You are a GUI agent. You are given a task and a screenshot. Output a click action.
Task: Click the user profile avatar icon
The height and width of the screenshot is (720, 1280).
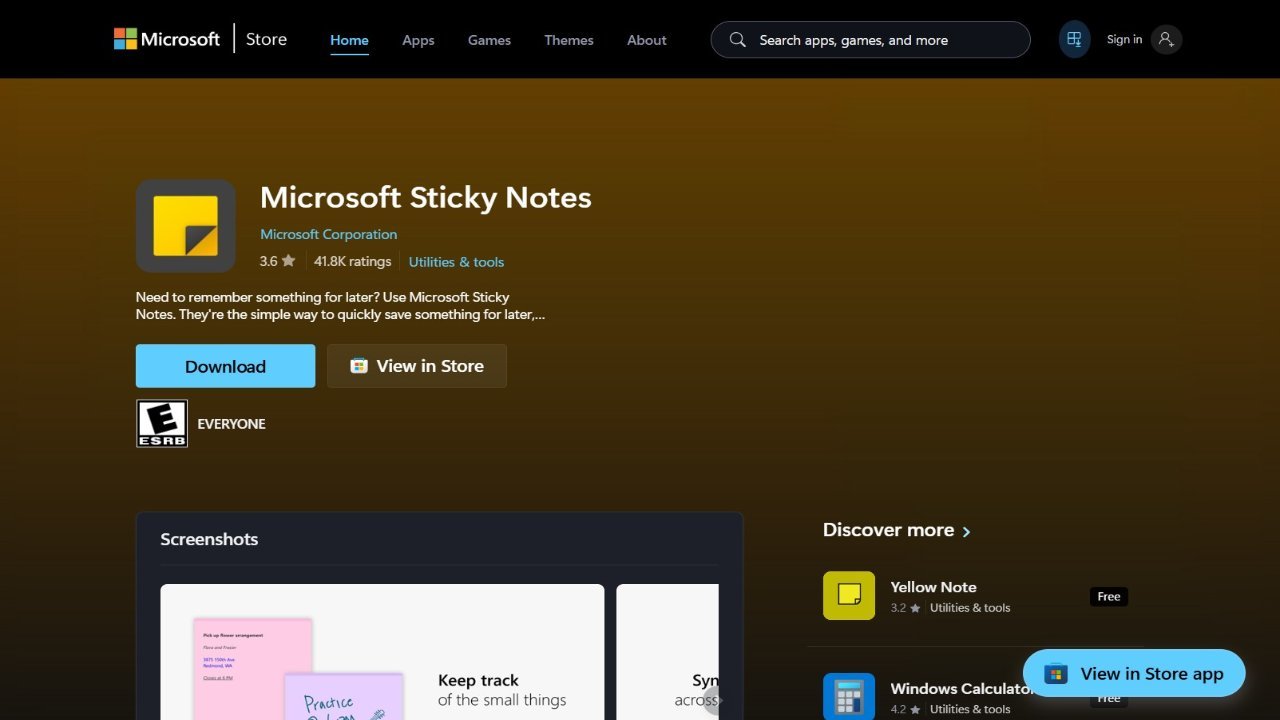(x=1166, y=39)
